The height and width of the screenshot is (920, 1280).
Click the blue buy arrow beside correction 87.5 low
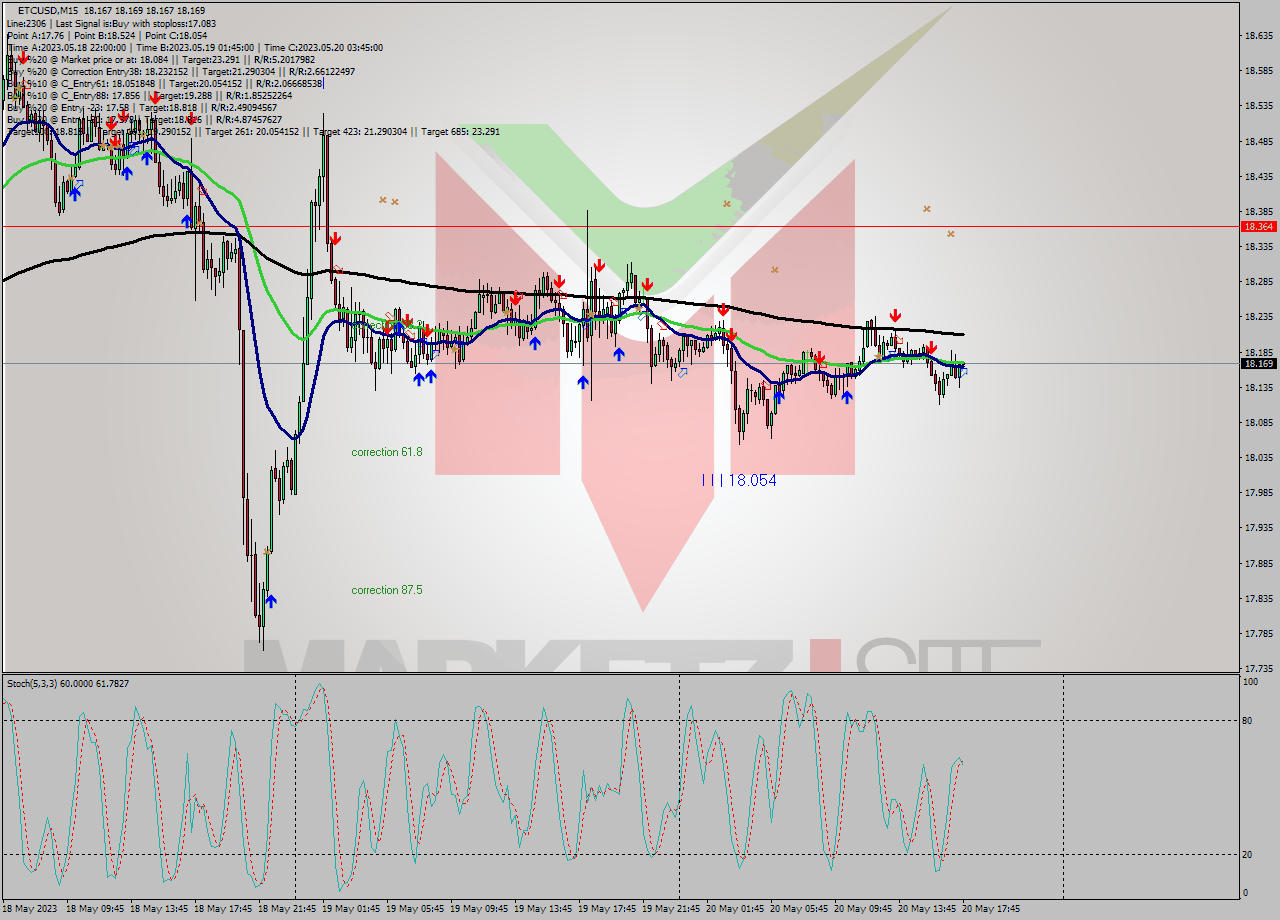271,601
